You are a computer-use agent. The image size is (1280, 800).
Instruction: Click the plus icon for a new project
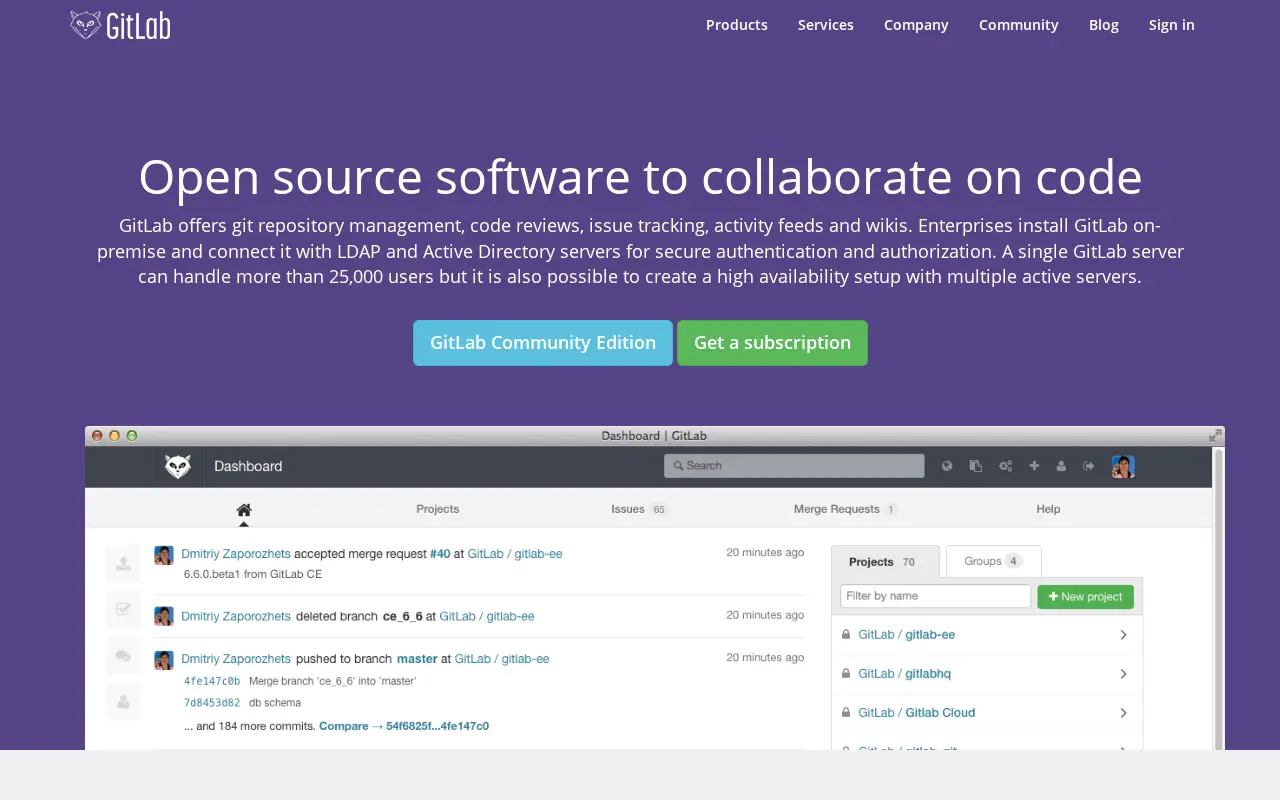tap(1034, 466)
